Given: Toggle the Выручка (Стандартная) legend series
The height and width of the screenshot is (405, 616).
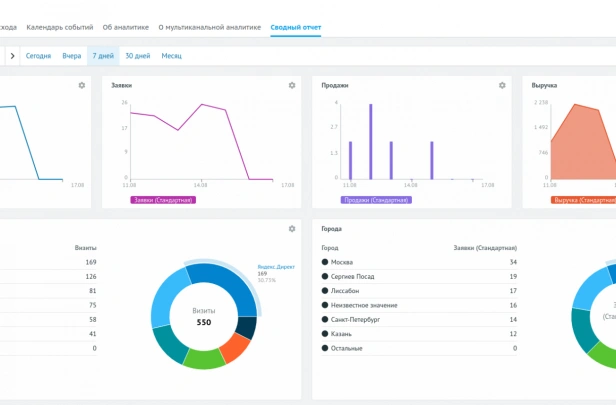Looking at the screenshot, I should coord(583,200).
